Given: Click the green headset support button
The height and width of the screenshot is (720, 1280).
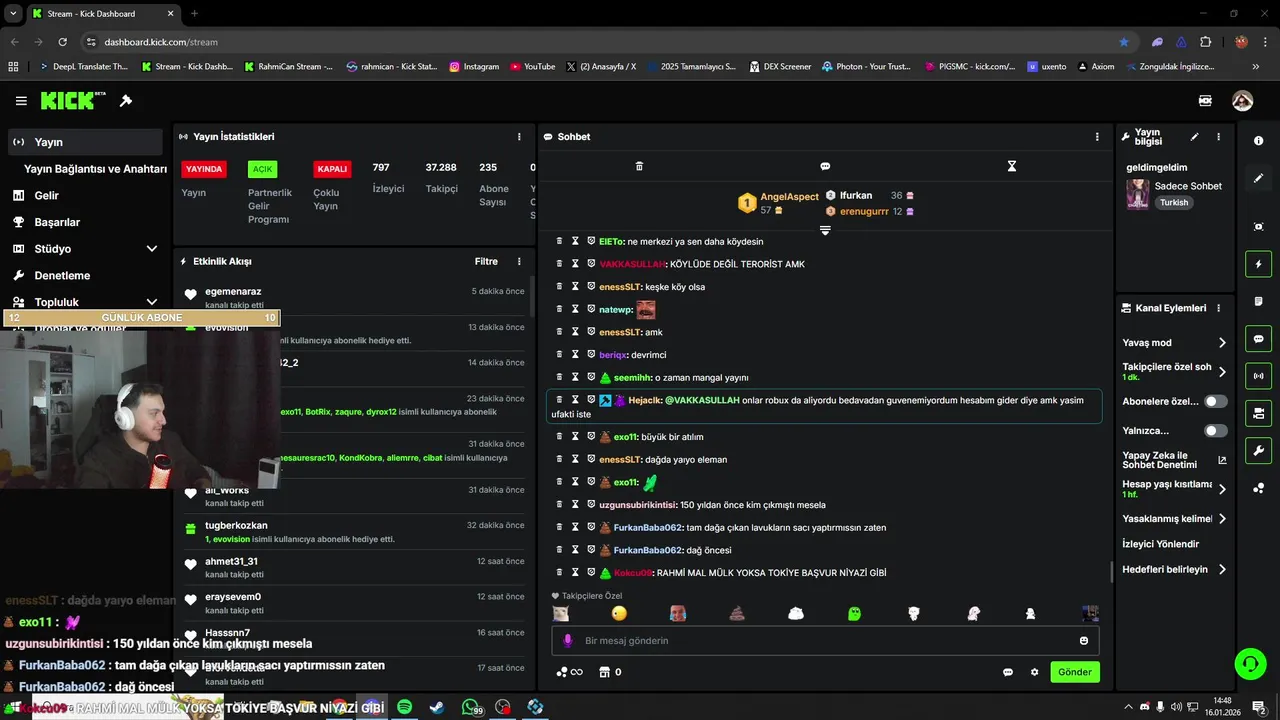Looking at the screenshot, I should pos(1249,663).
